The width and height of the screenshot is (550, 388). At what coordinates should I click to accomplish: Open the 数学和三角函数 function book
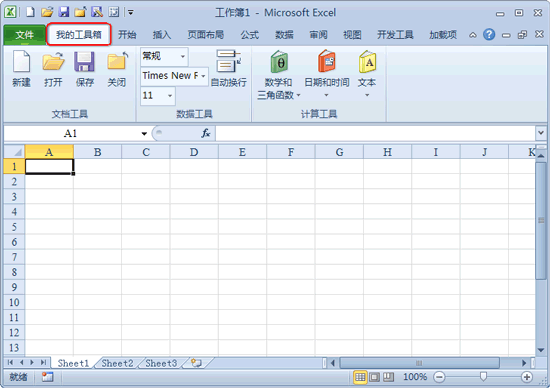point(279,75)
